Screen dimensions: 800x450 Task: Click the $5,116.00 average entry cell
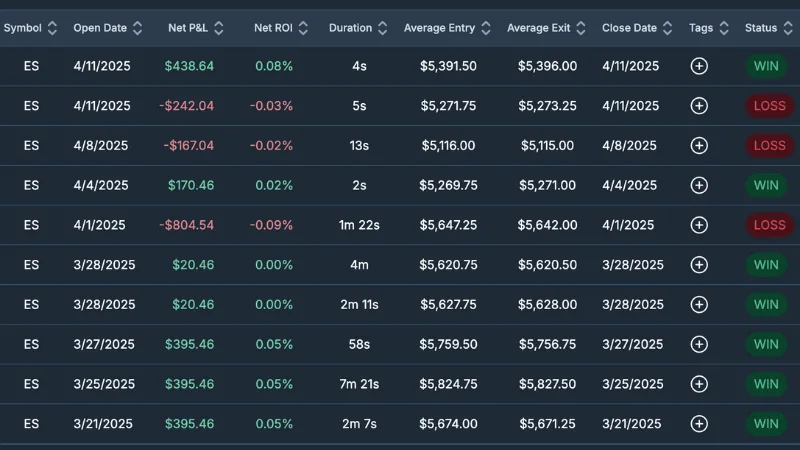(x=448, y=145)
